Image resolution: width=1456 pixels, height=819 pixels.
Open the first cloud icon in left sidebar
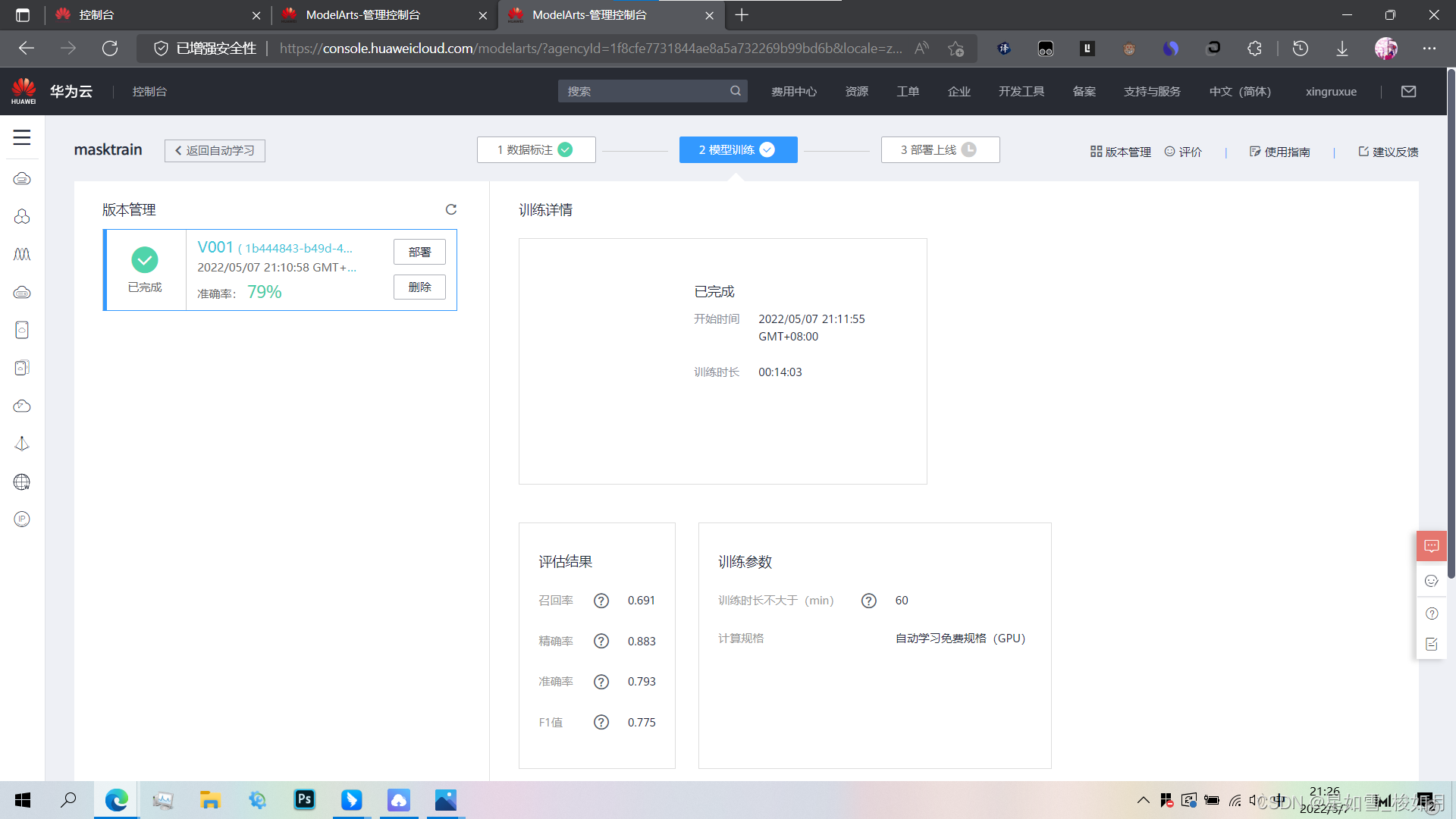coord(22,178)
